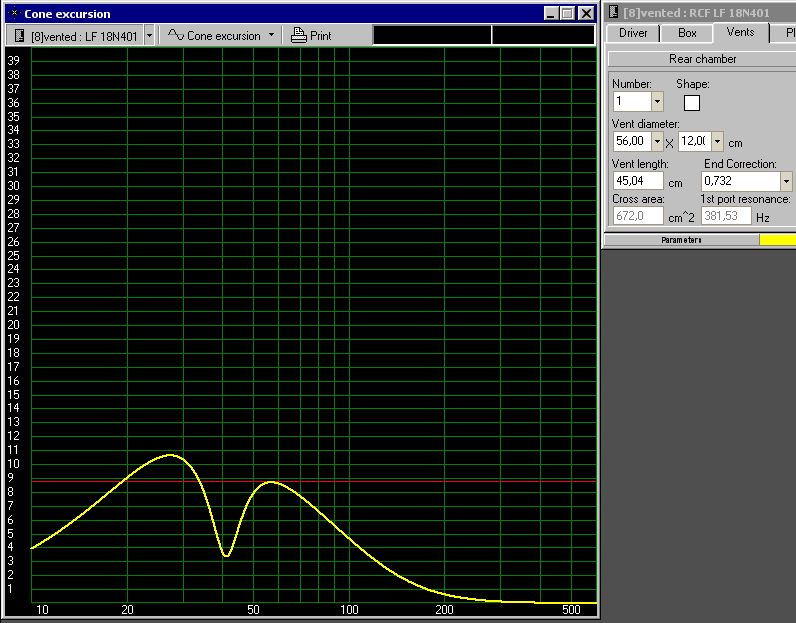The height and width of the screenshot is (623, 796).
Task: Toggle the vent Shape box
Action: point(691,102)
